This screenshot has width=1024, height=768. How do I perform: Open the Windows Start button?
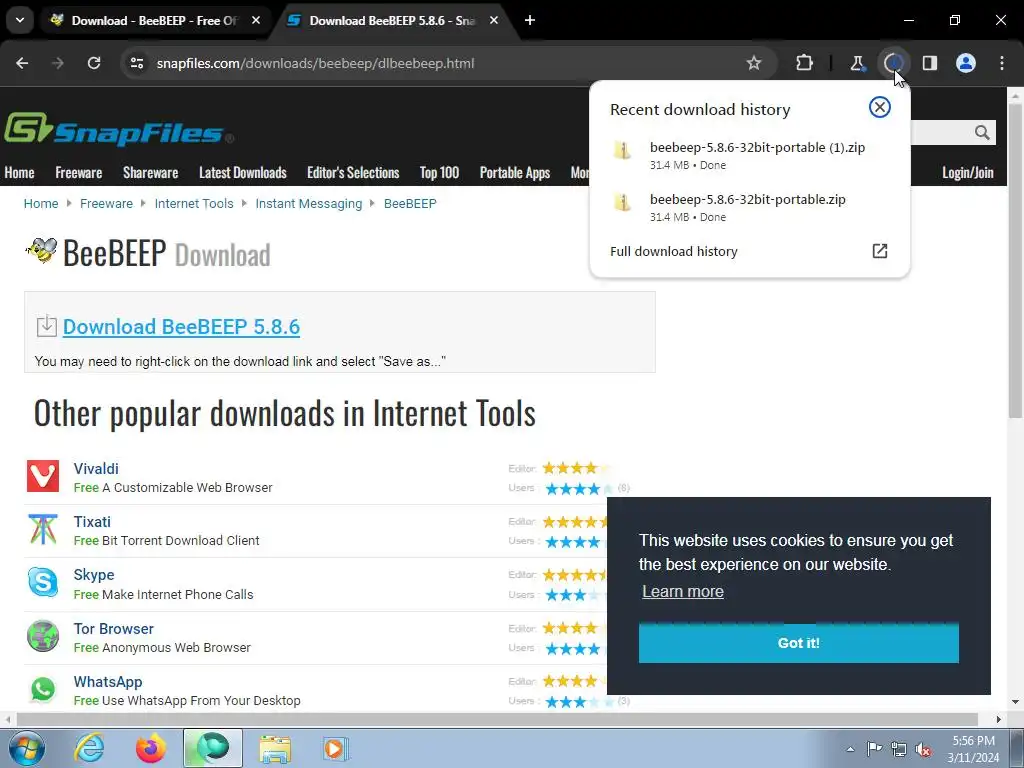click(27, 748)
